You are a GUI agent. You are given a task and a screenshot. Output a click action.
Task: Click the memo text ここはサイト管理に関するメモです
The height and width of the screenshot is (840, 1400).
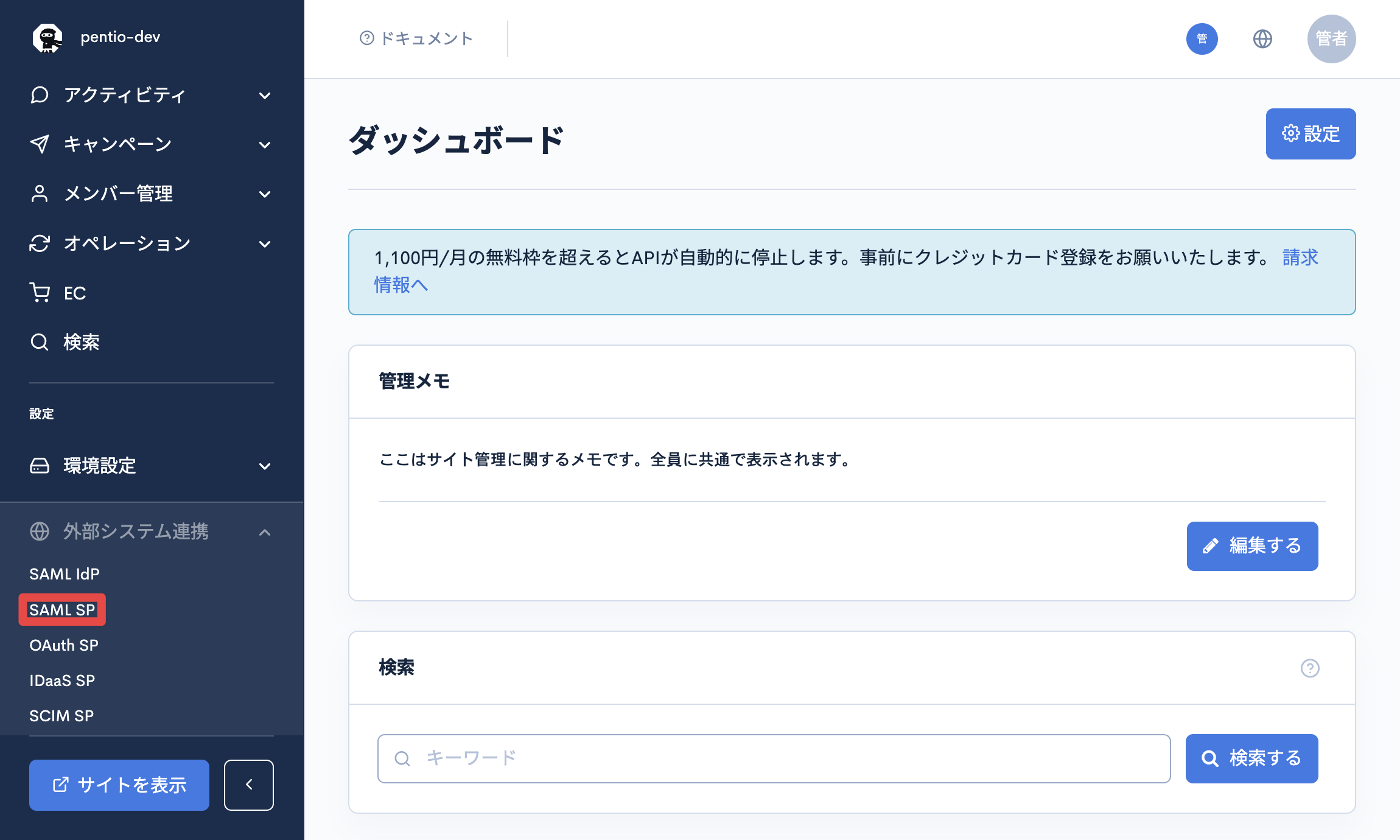[615, 460]
